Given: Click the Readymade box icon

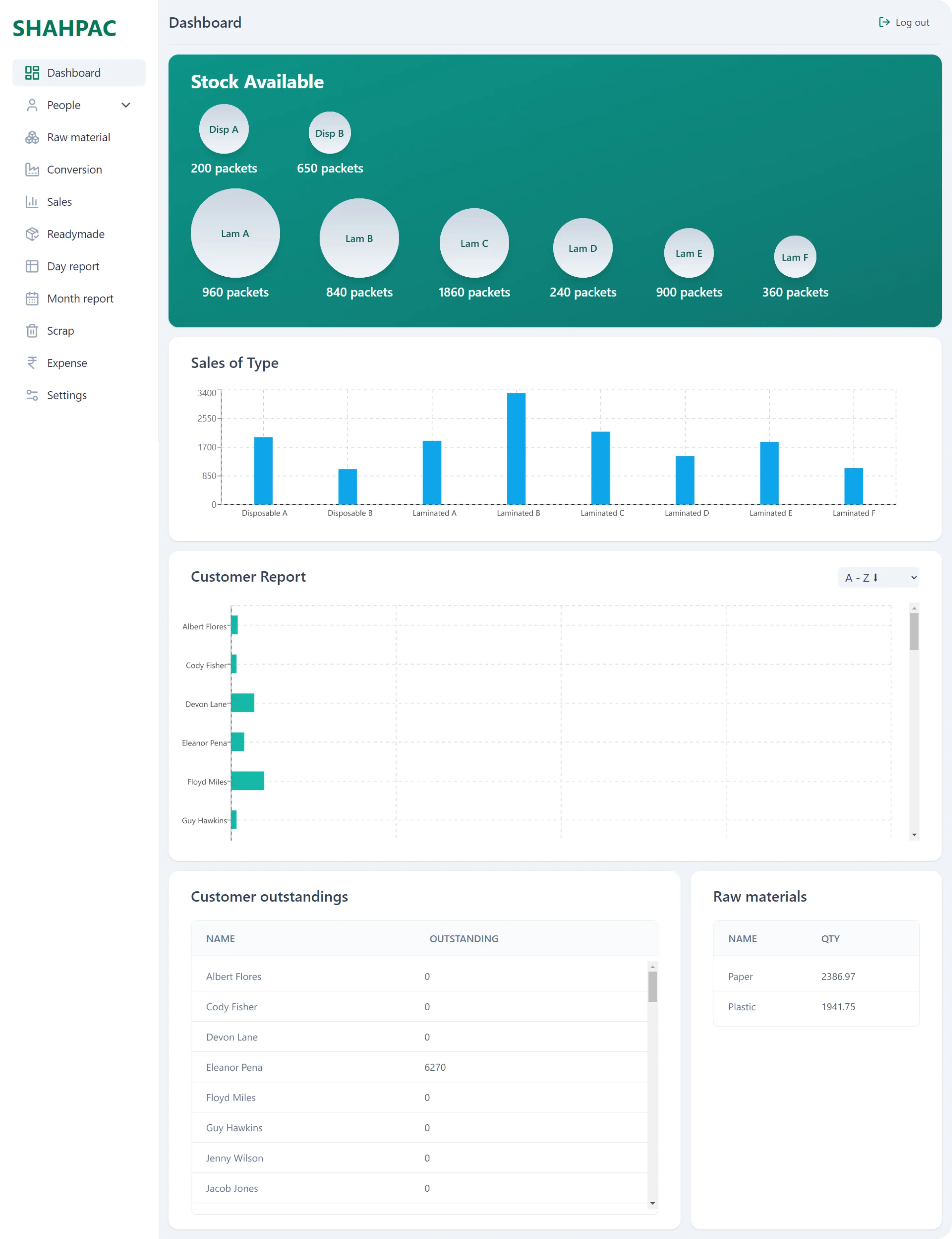Looking at the screenshot, I should point(32,234).
